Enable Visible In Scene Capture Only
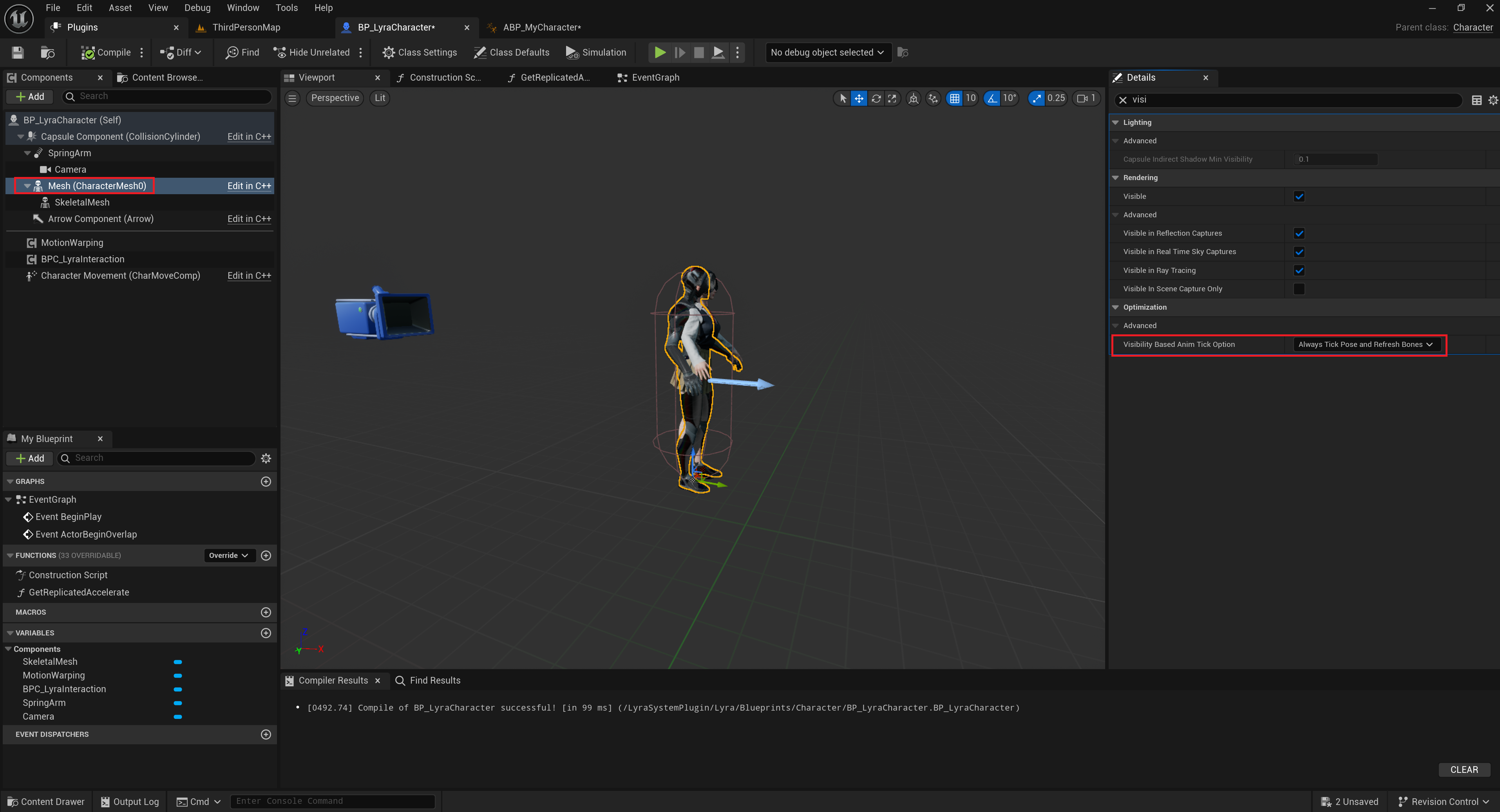 pyautogui.click(x=1299, y=289)
